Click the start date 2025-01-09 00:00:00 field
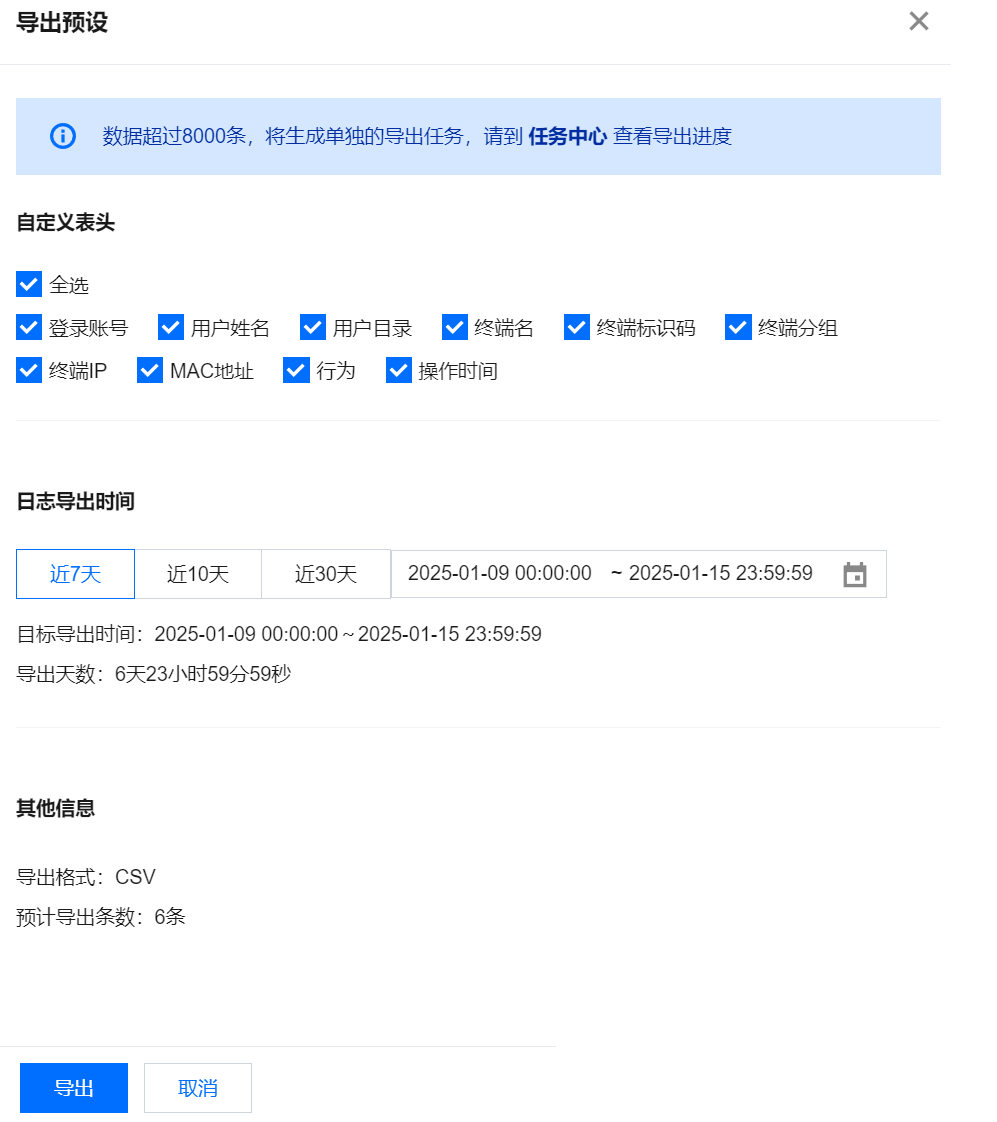Image resolution: width=997 pixels, height=1122 pixels. [500, 573]
